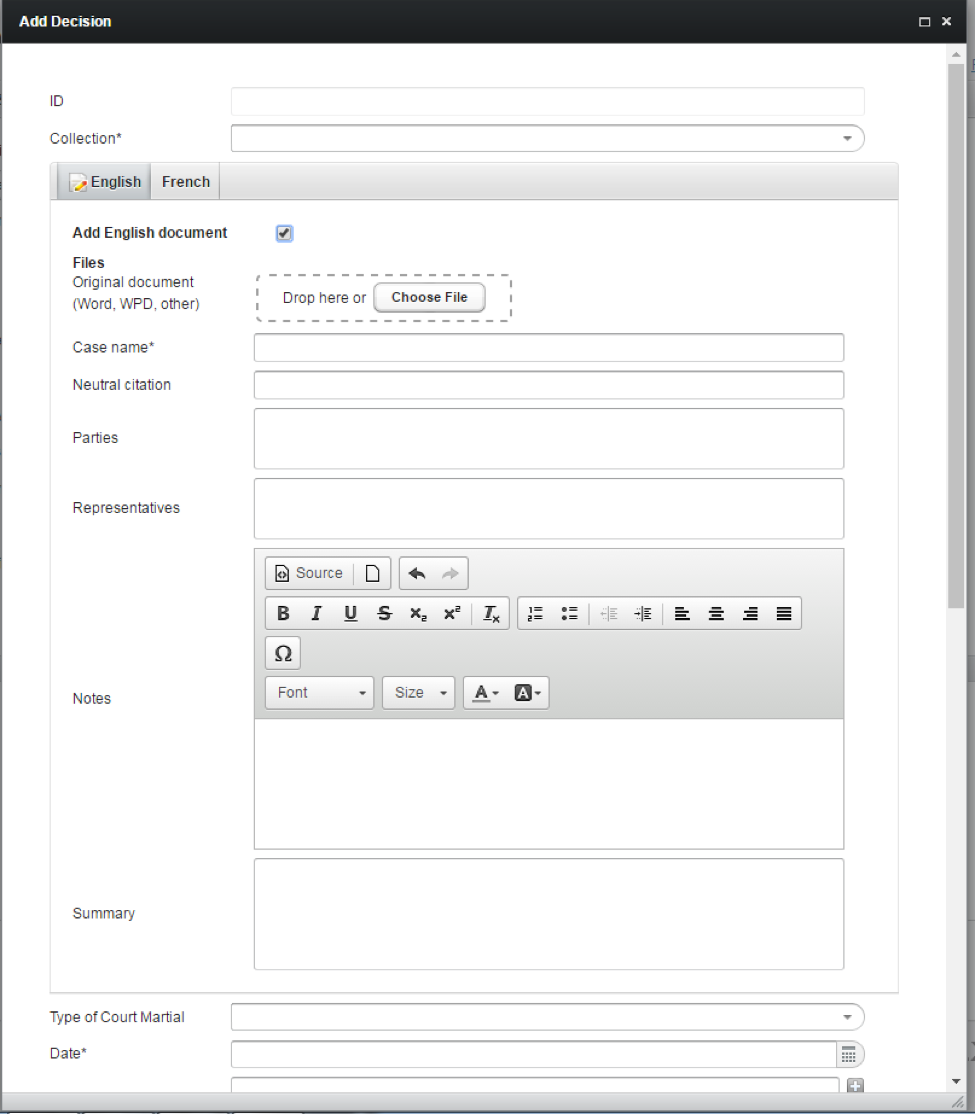Click the Choose File button
This screenshot has width=975, height=1114.
[x=429, y=297]
